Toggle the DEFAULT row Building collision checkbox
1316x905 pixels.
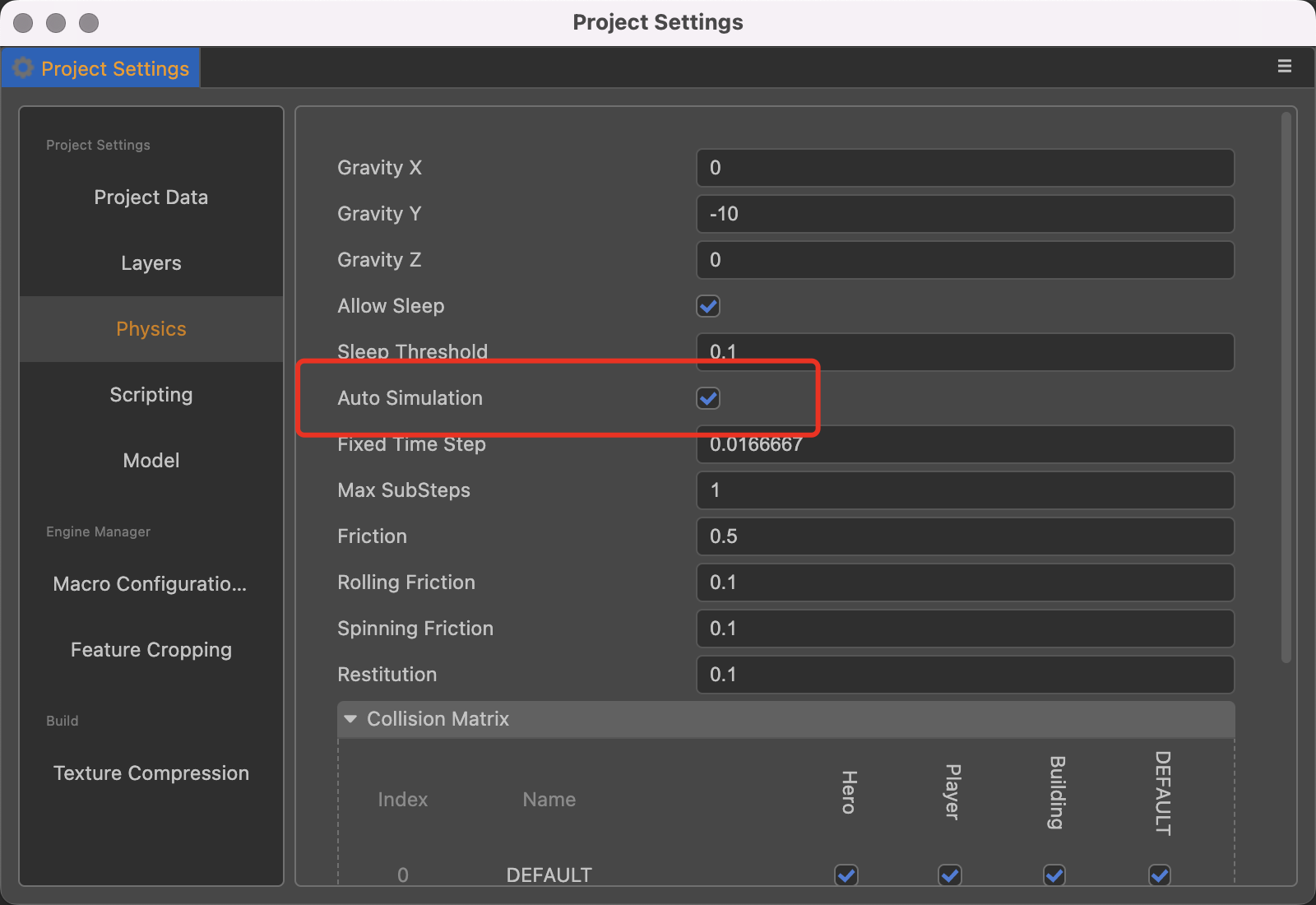tap(1054, 875)
